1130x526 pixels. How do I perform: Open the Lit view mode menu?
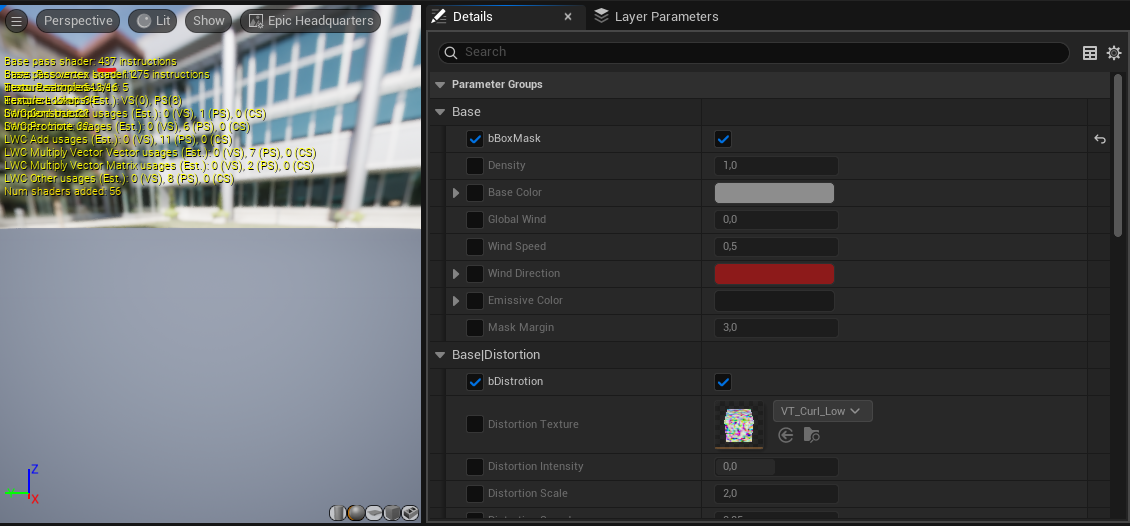(x=153, y=21)
